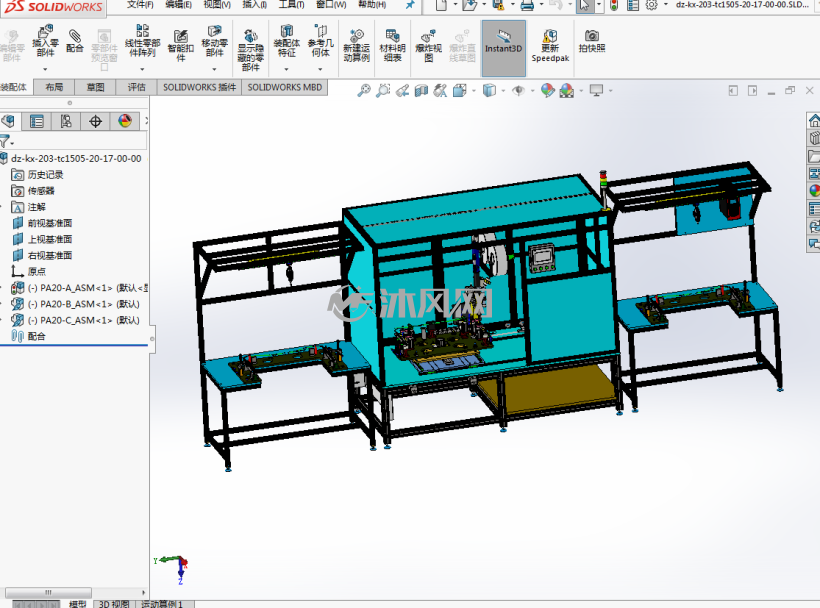
Task: Take a Snapshot (拍快照) with camera icon
Action: [592, 41]
